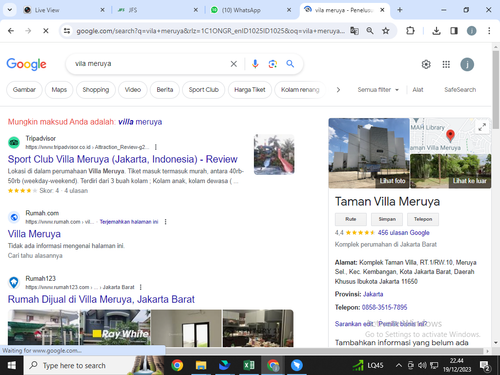Click the blue search magnifier button
The height and width of the screenshot is (375, 500).
click(x=290, y=64)
